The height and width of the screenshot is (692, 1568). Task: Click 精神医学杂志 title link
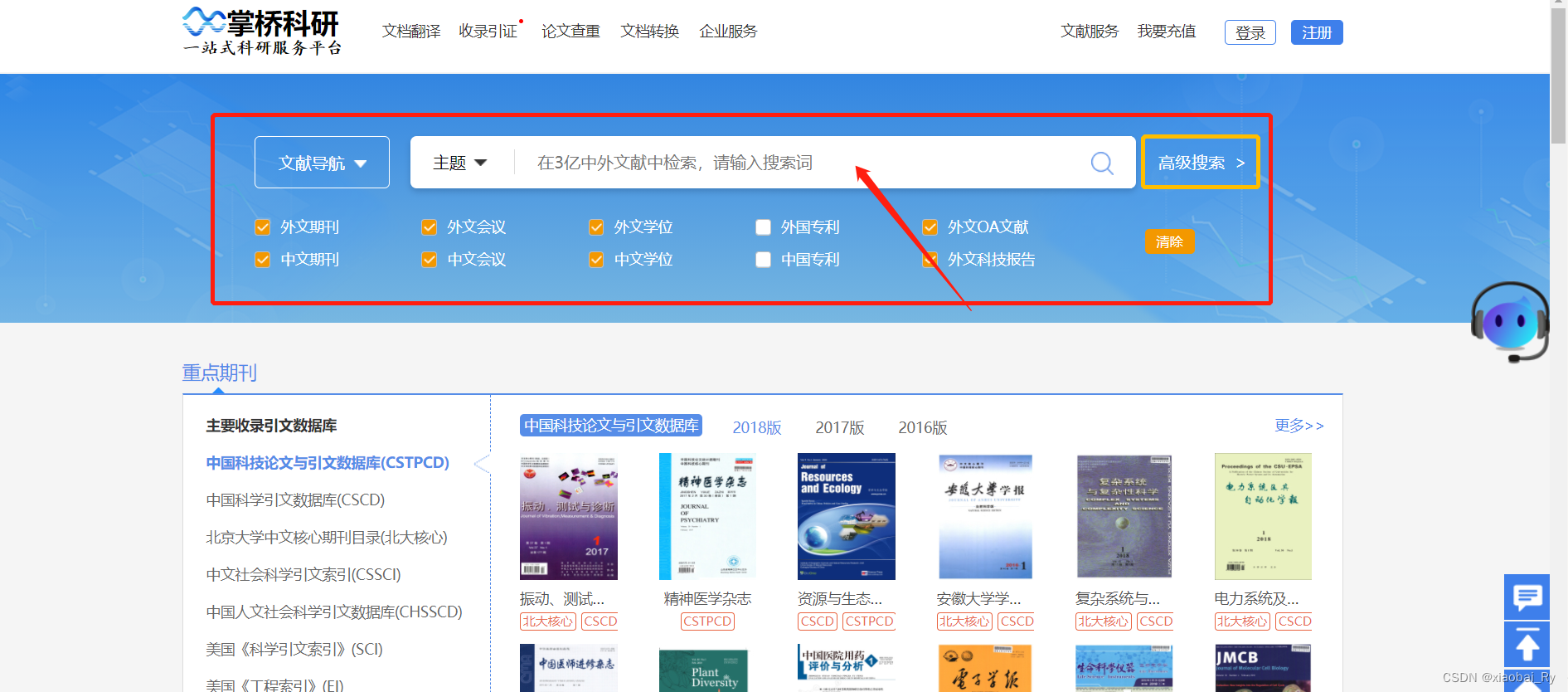click(707, 598)
